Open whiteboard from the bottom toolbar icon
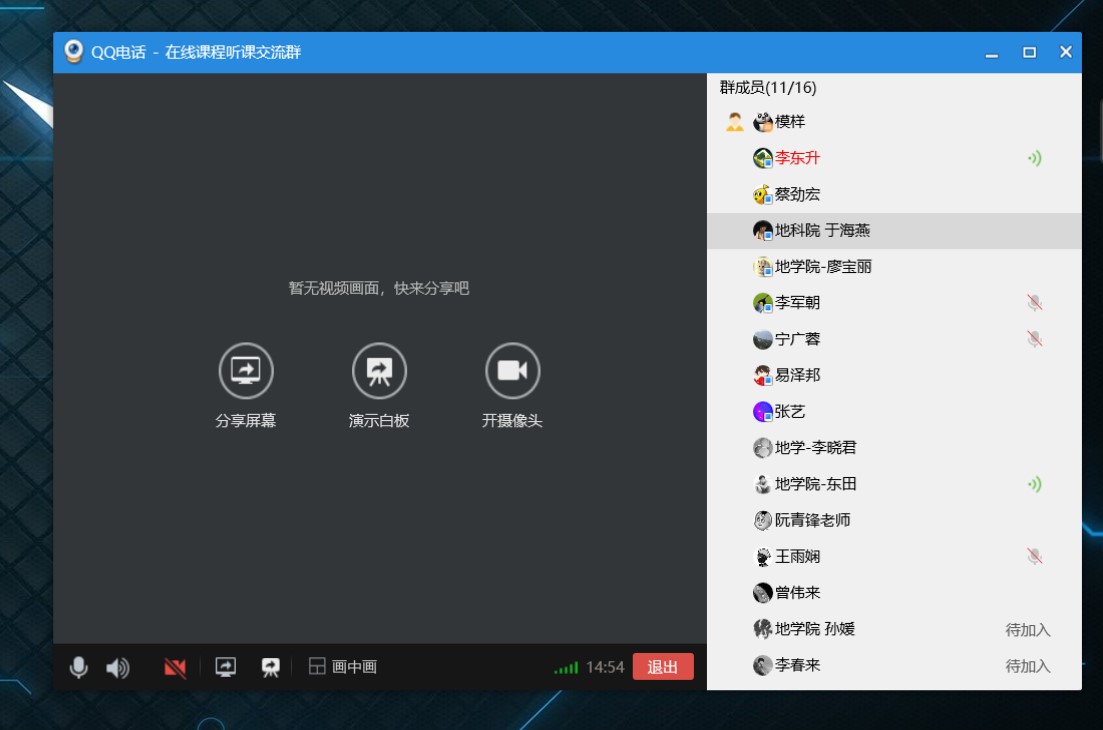 (270, 667)
